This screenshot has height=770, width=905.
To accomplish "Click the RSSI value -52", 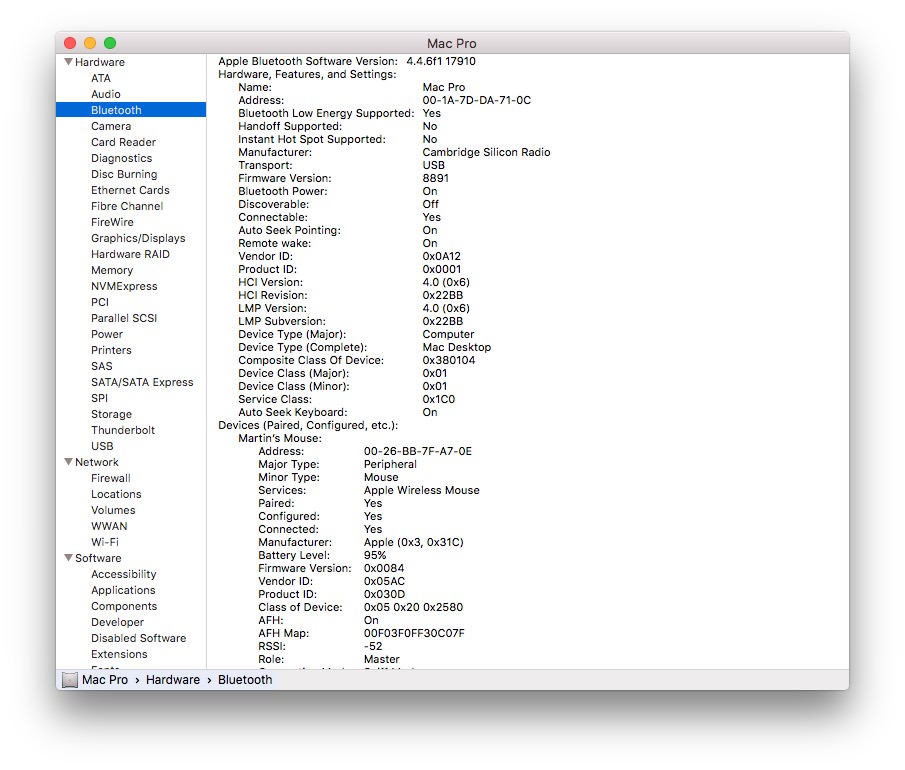I will (x=373, y=646).
